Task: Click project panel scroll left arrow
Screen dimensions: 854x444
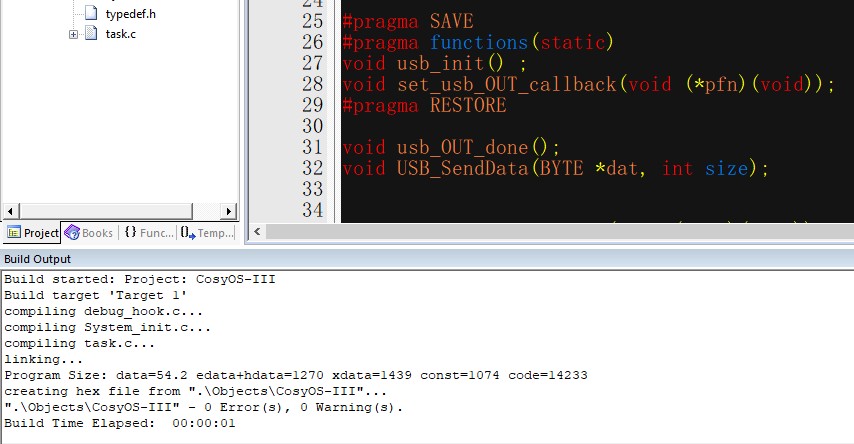Action: click(x=11, y=211)
